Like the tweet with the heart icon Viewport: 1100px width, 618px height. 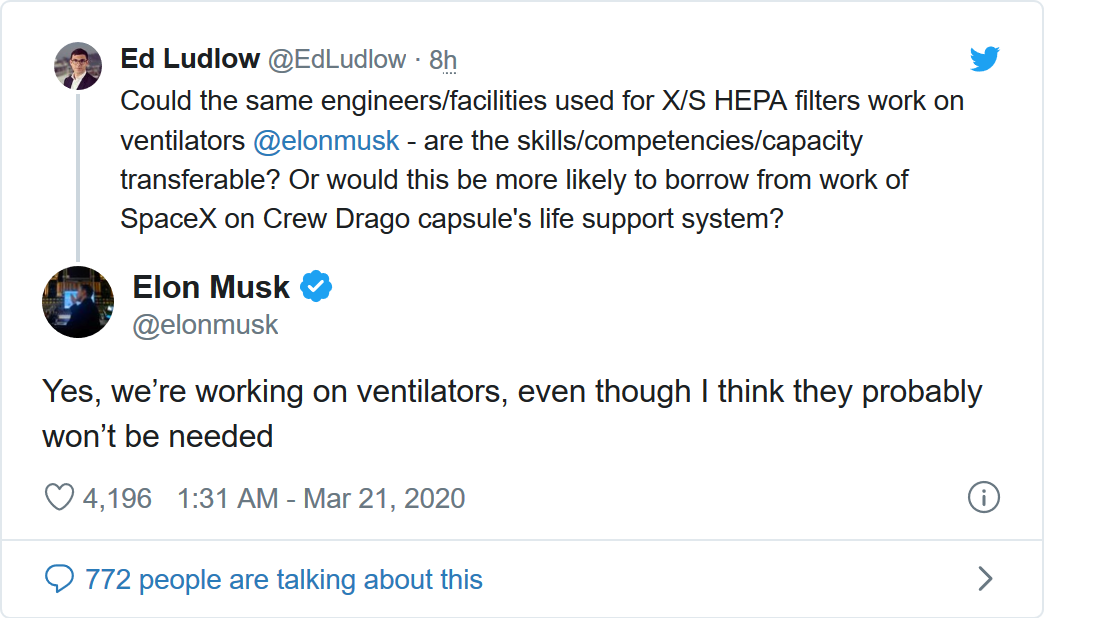(60, 498)
